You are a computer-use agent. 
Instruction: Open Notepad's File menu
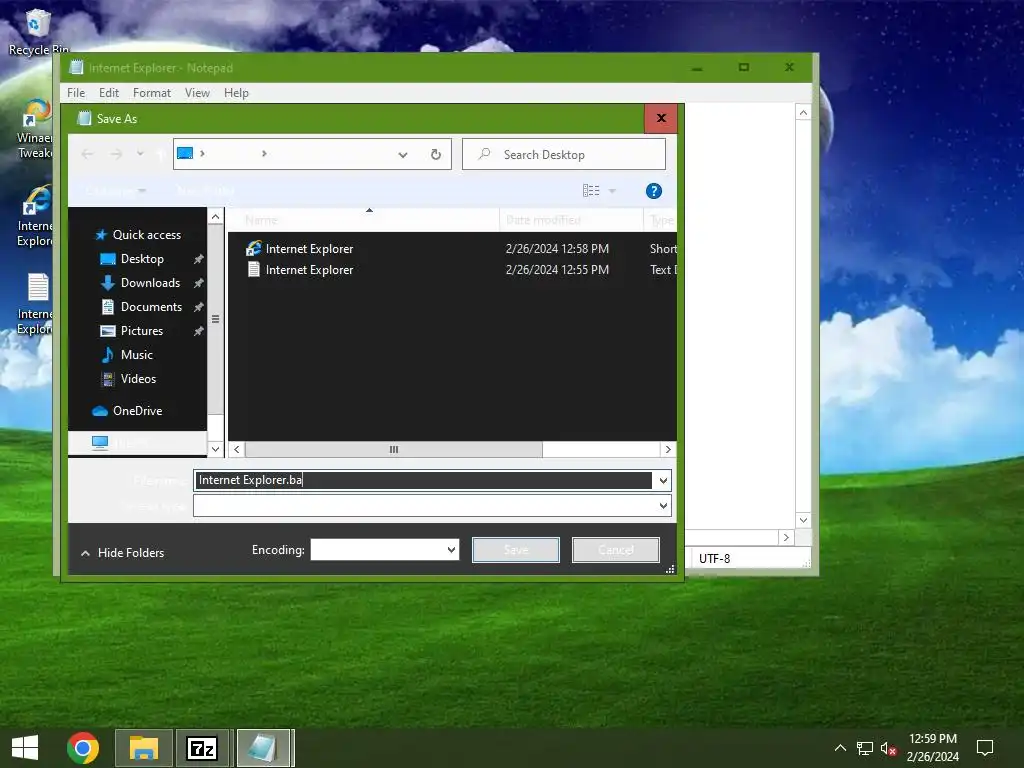(76, 93)
